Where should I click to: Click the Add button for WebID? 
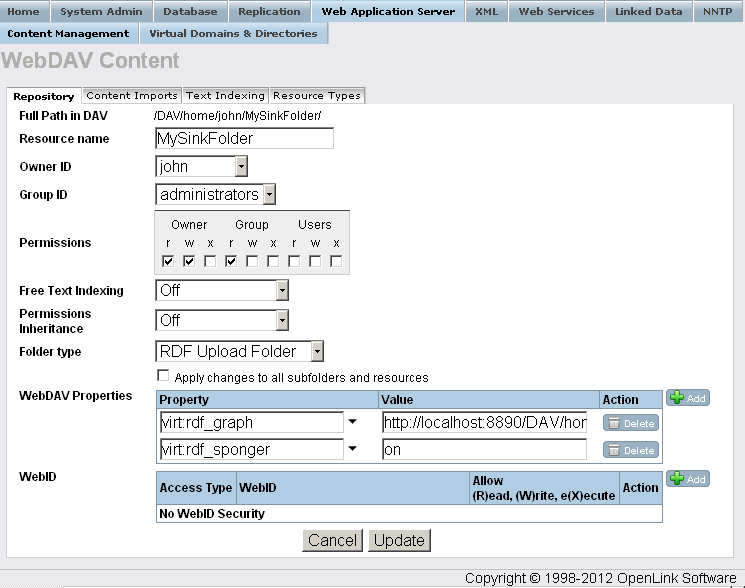pos(687,479)
